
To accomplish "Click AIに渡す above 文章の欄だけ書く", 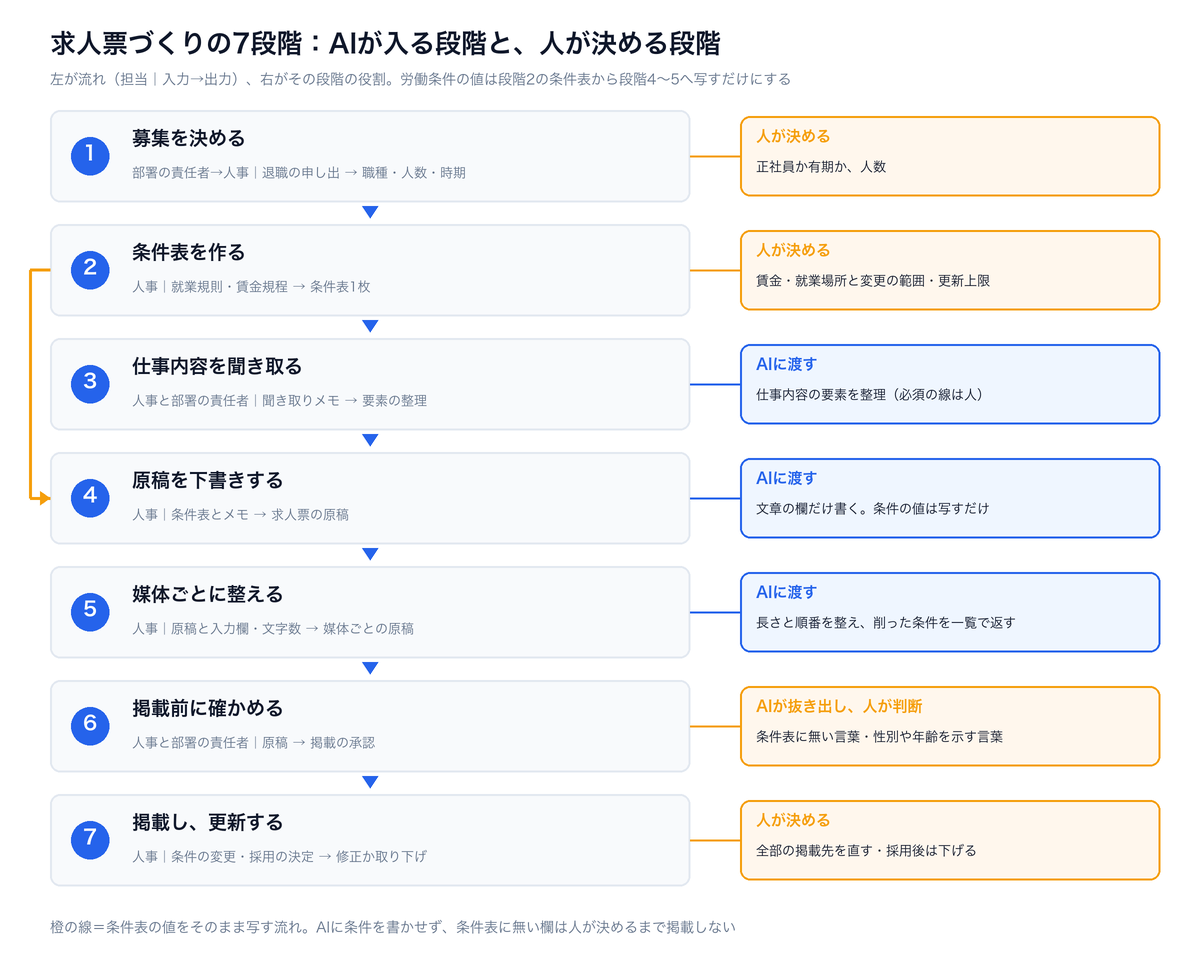I will point(786,478).
